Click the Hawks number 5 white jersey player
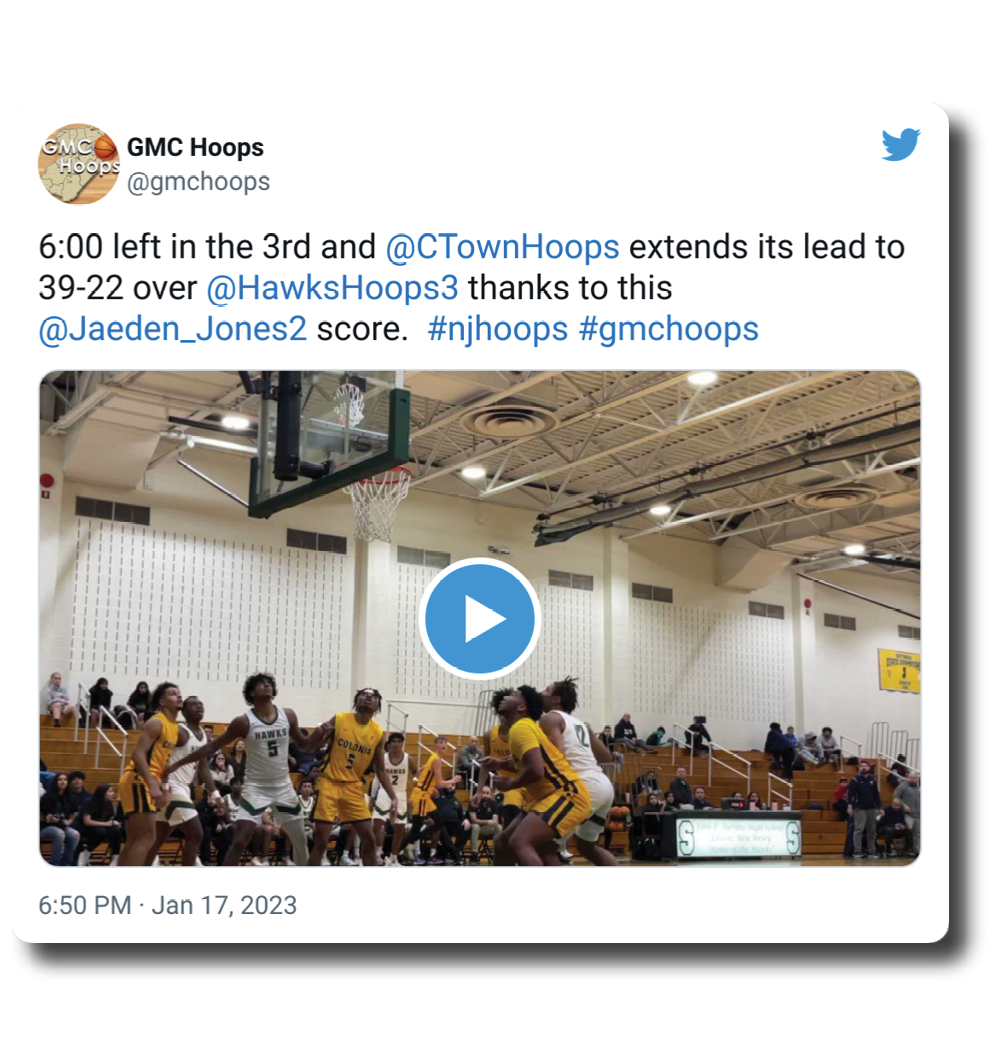This screenshot has height=1064, width=996. 266,765
